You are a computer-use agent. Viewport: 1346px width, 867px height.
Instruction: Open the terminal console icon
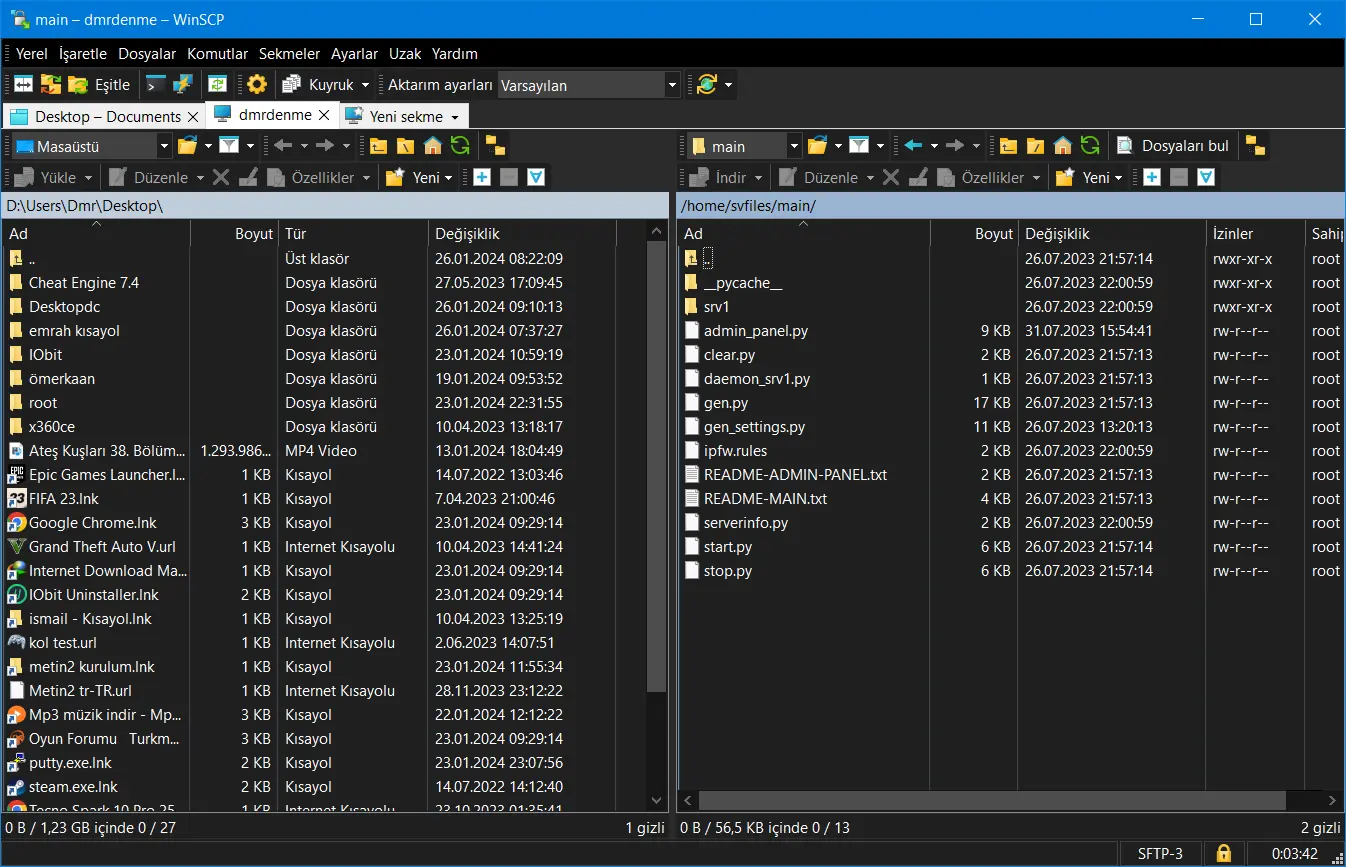(x=156, y=85)
